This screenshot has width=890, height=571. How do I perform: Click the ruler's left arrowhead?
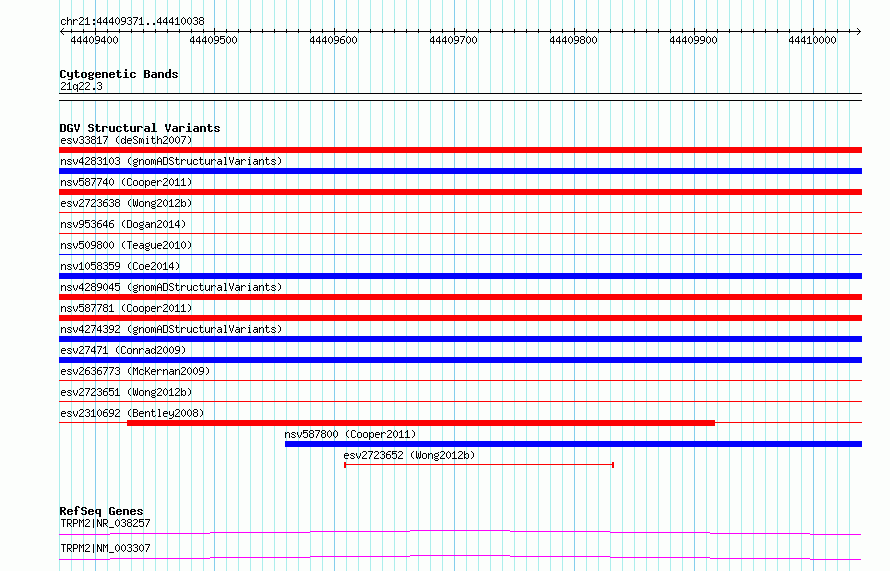62,31
